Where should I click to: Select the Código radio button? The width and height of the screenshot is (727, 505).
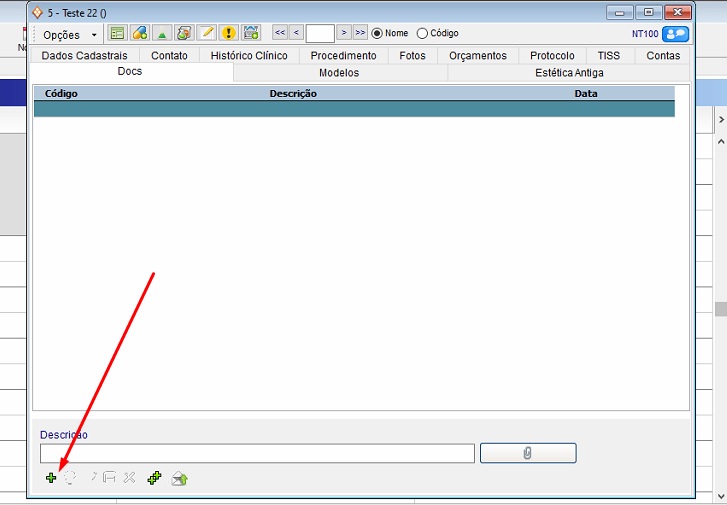pos(422,33)
